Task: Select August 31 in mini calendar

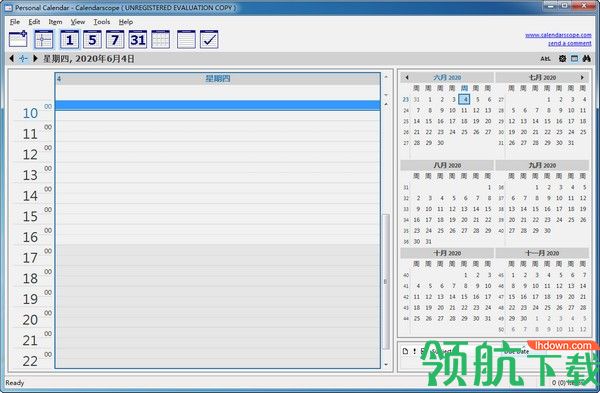Action: 429,241
